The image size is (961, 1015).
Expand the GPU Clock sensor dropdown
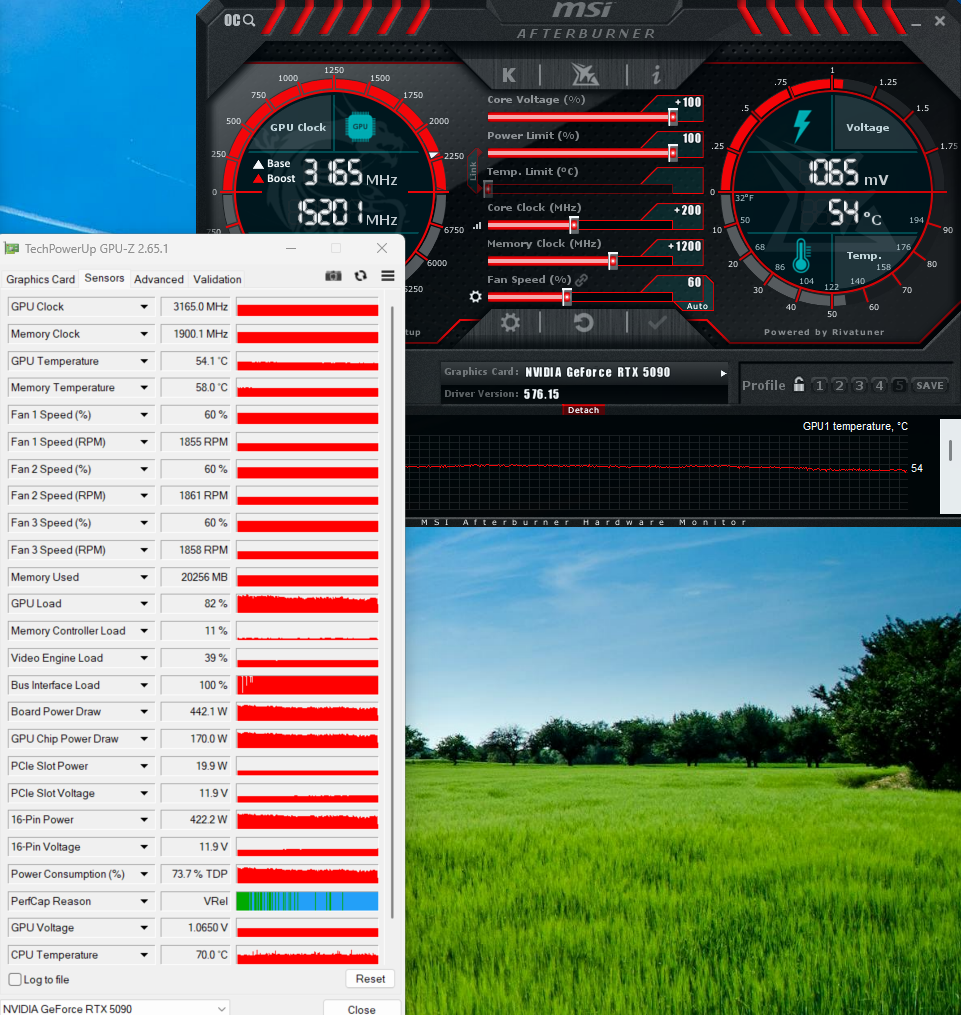click(144, 307)
